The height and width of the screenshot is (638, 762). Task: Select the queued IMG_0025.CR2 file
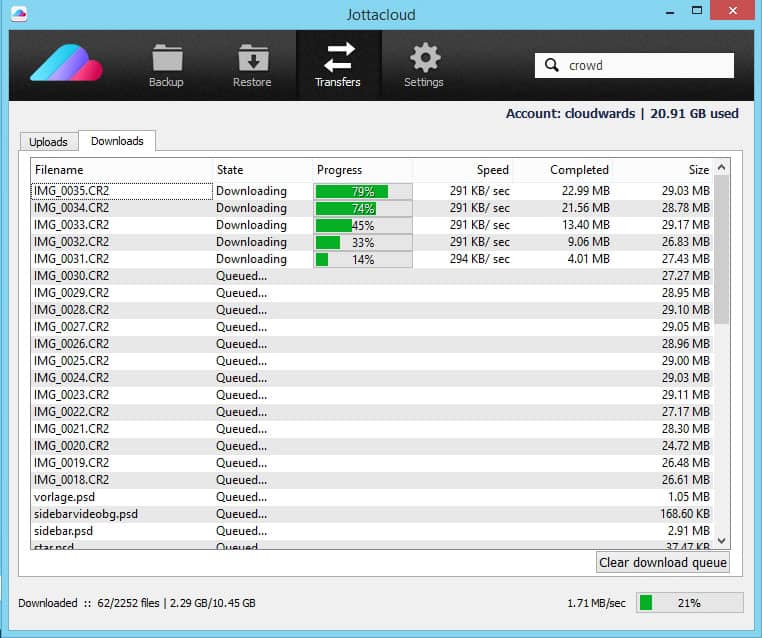[x=372, y=361]
